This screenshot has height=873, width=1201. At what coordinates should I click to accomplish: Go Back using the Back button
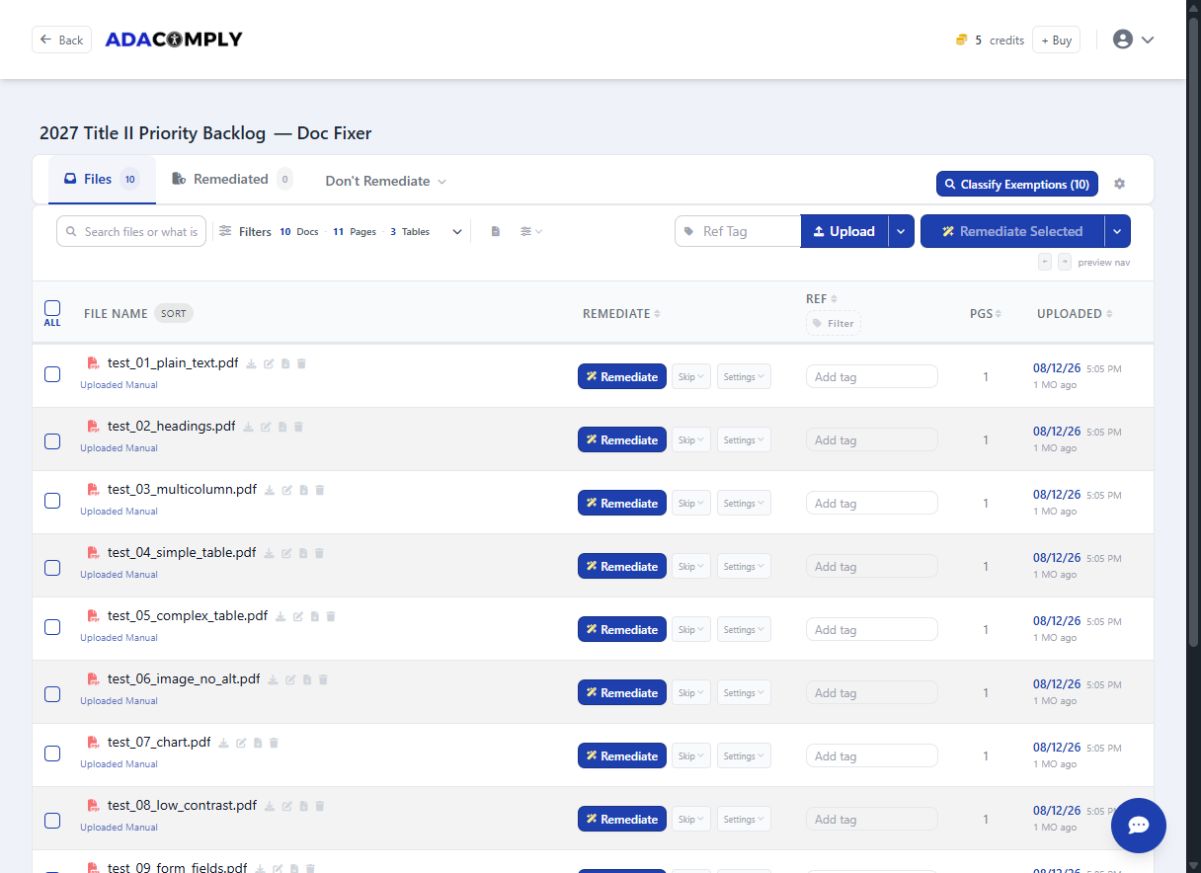point(62,40)
